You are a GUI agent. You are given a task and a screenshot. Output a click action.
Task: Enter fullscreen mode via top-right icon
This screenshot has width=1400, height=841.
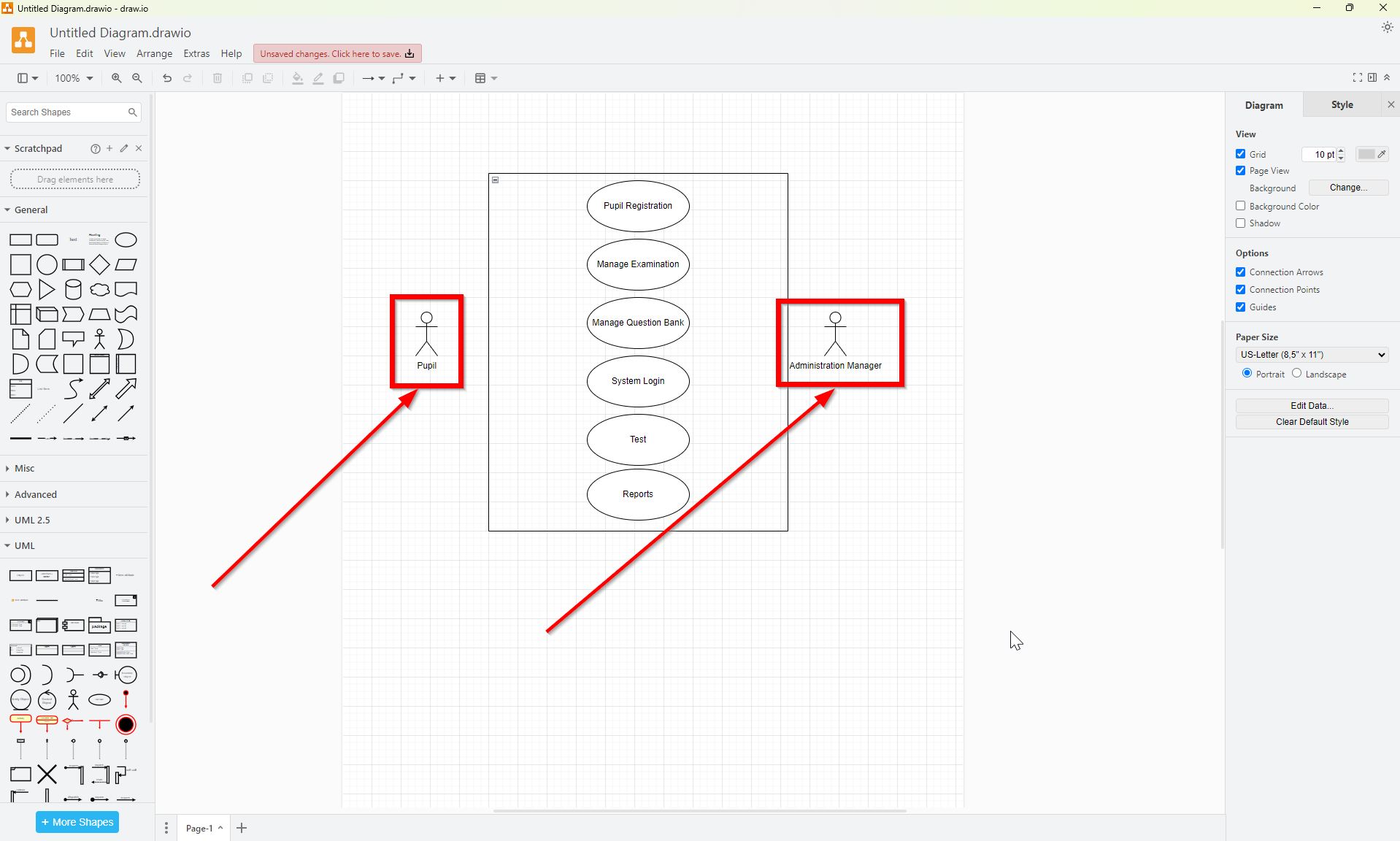coord(1358,77)
